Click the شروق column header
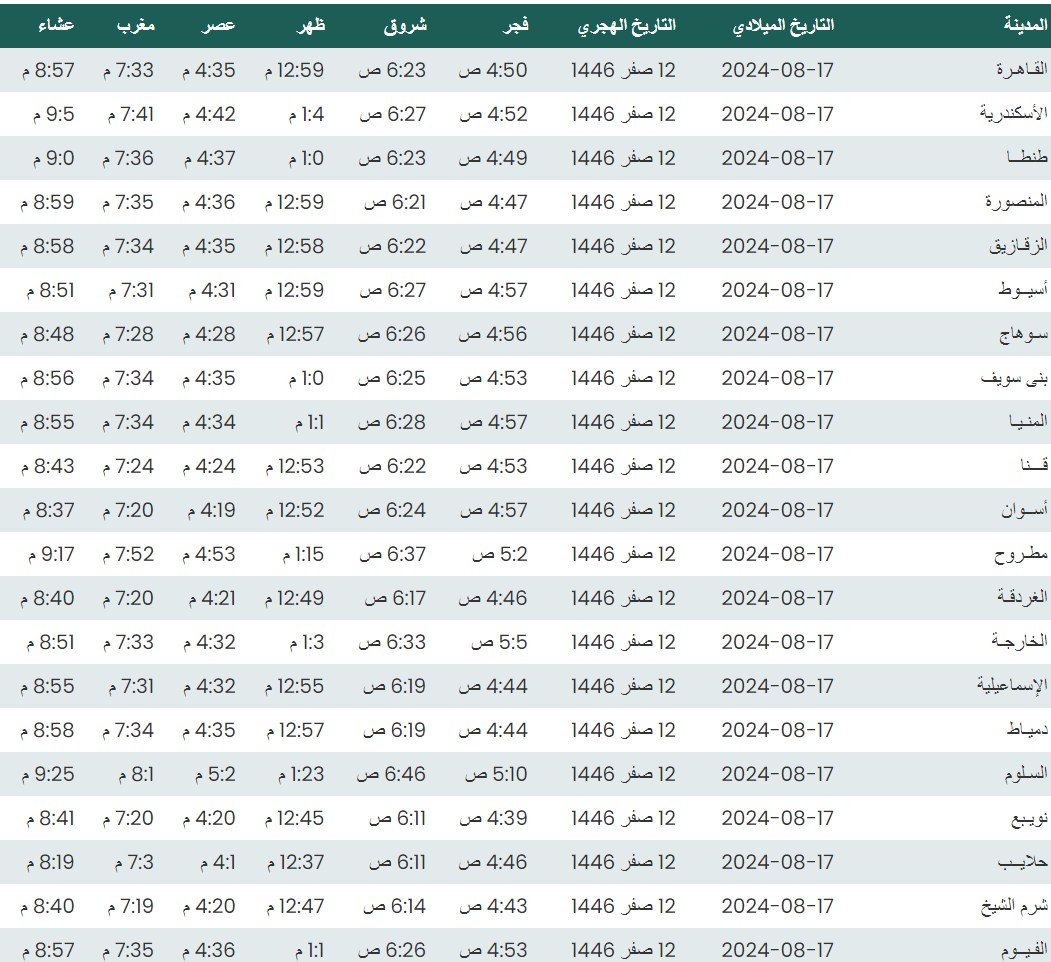Image resolution: width=1051 pixels, height=962 pixels. 405,25
